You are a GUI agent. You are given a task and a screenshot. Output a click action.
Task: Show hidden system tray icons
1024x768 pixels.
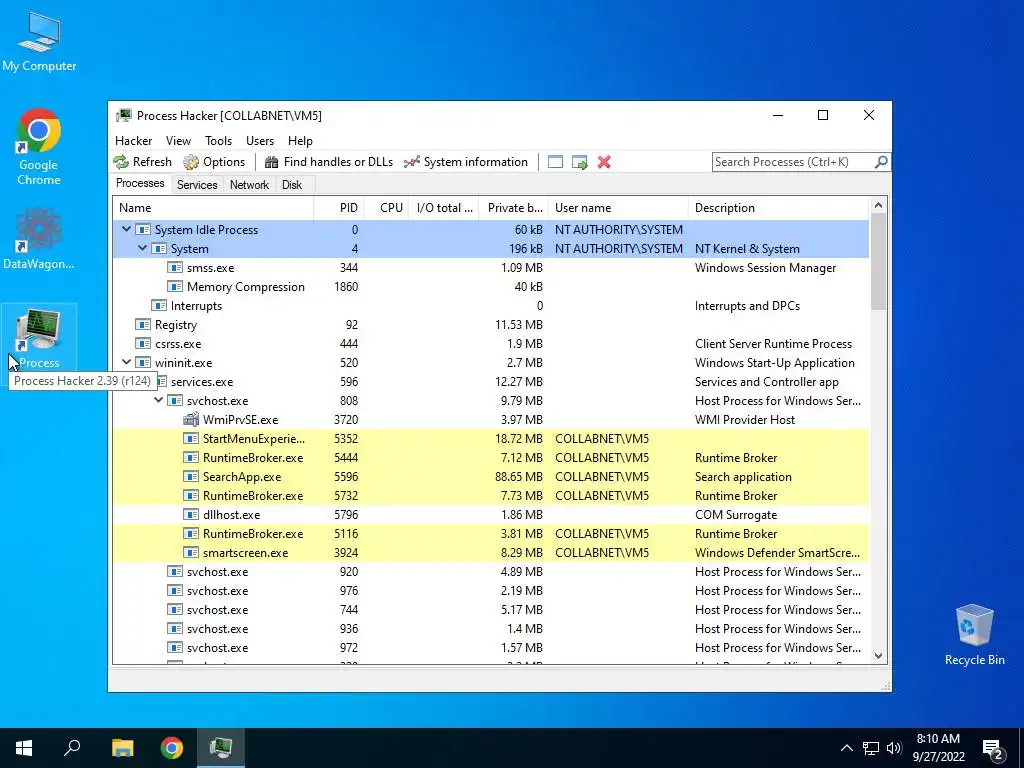(846, 748)
